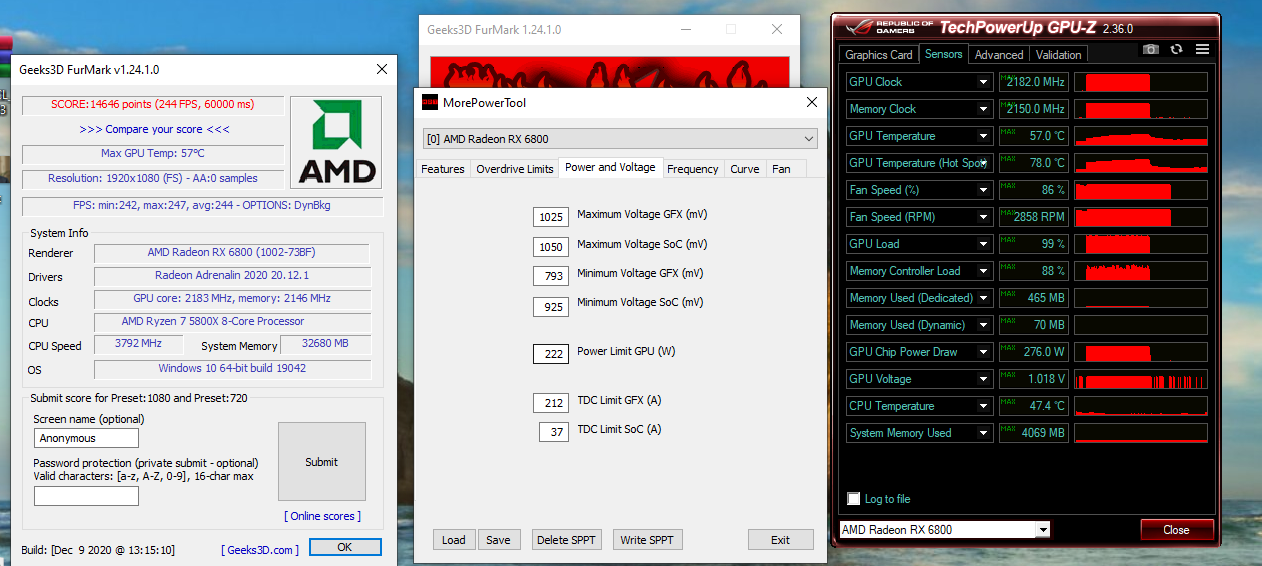
Task: Click the Screen name field with Anonymous
Action: coord(86,438)
